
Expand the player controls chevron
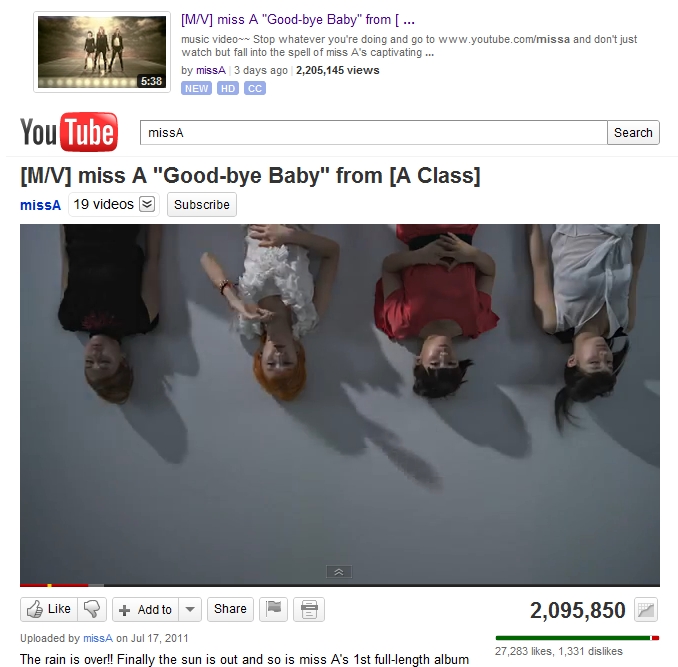tap(339, 572)
